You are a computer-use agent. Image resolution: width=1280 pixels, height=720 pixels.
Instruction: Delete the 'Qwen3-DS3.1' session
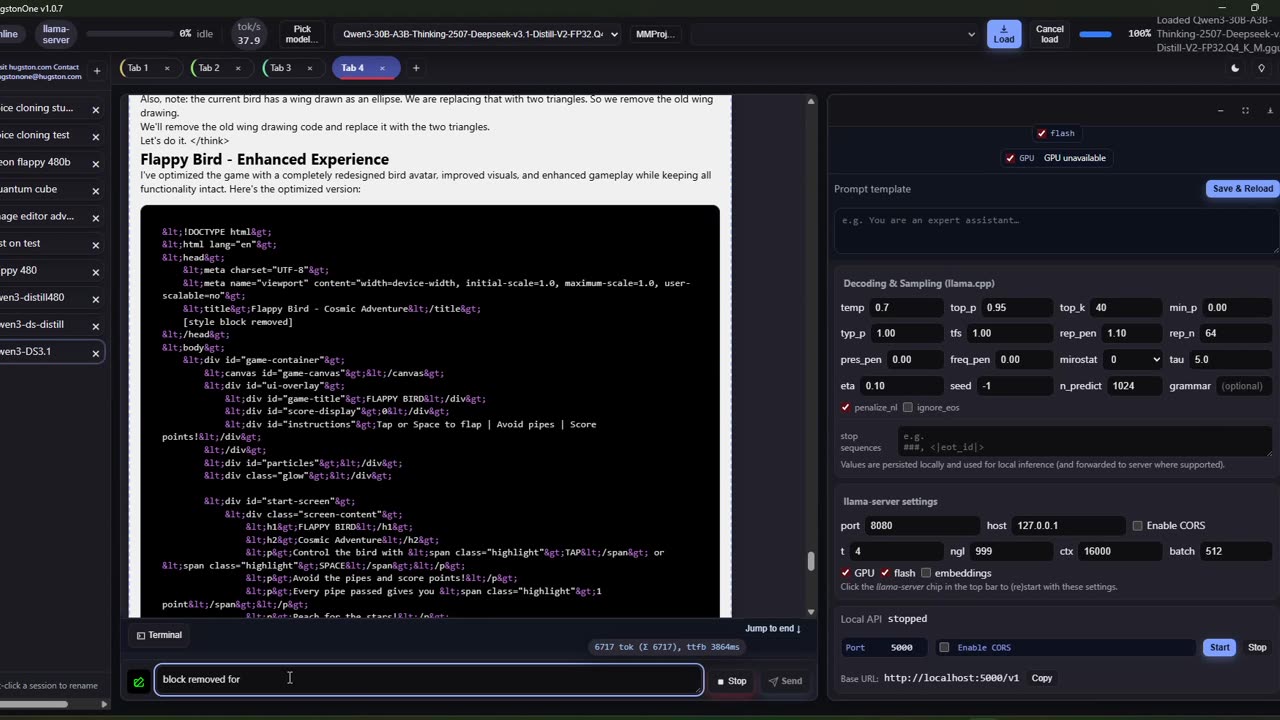pos(96,353)
